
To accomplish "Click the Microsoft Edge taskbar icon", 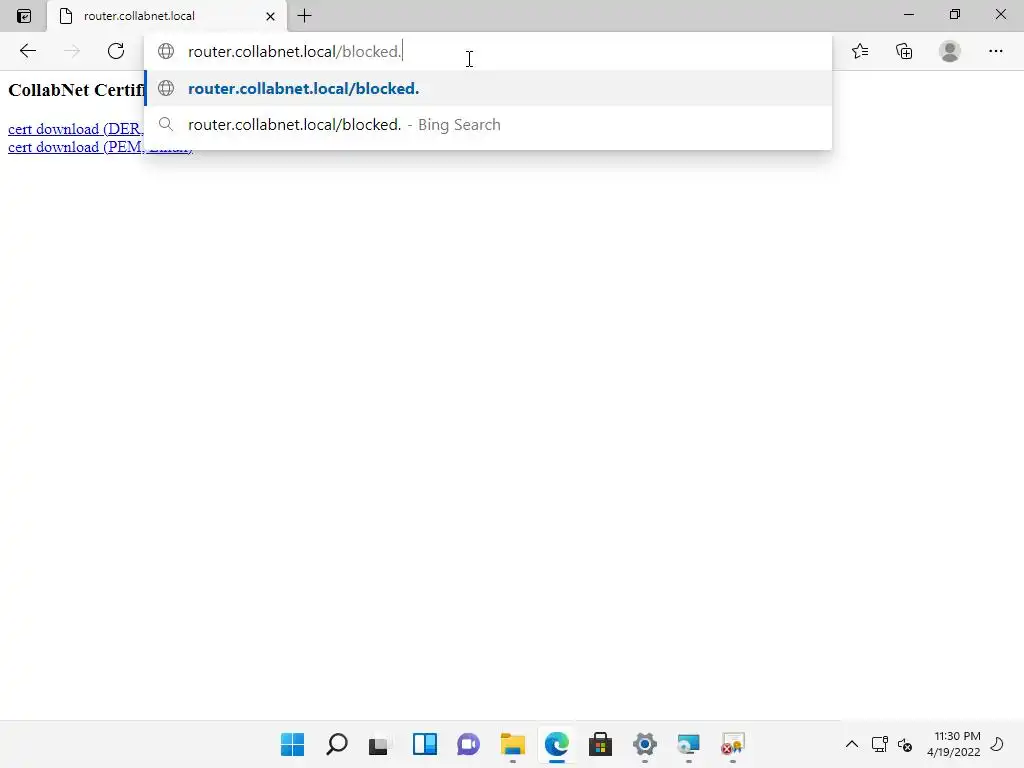I will tap(556, 744).
